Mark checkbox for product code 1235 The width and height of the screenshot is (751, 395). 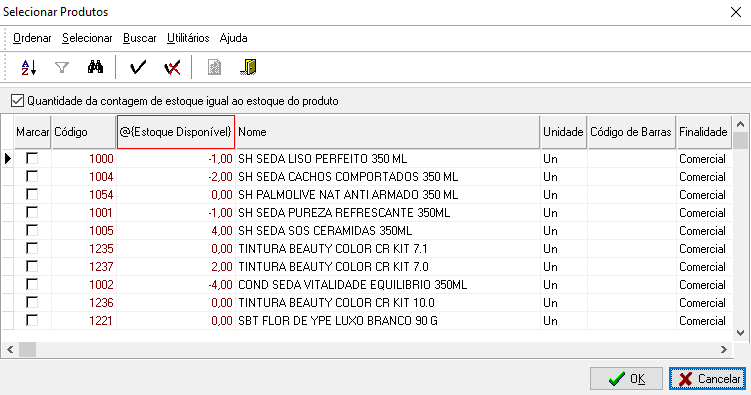32,248
